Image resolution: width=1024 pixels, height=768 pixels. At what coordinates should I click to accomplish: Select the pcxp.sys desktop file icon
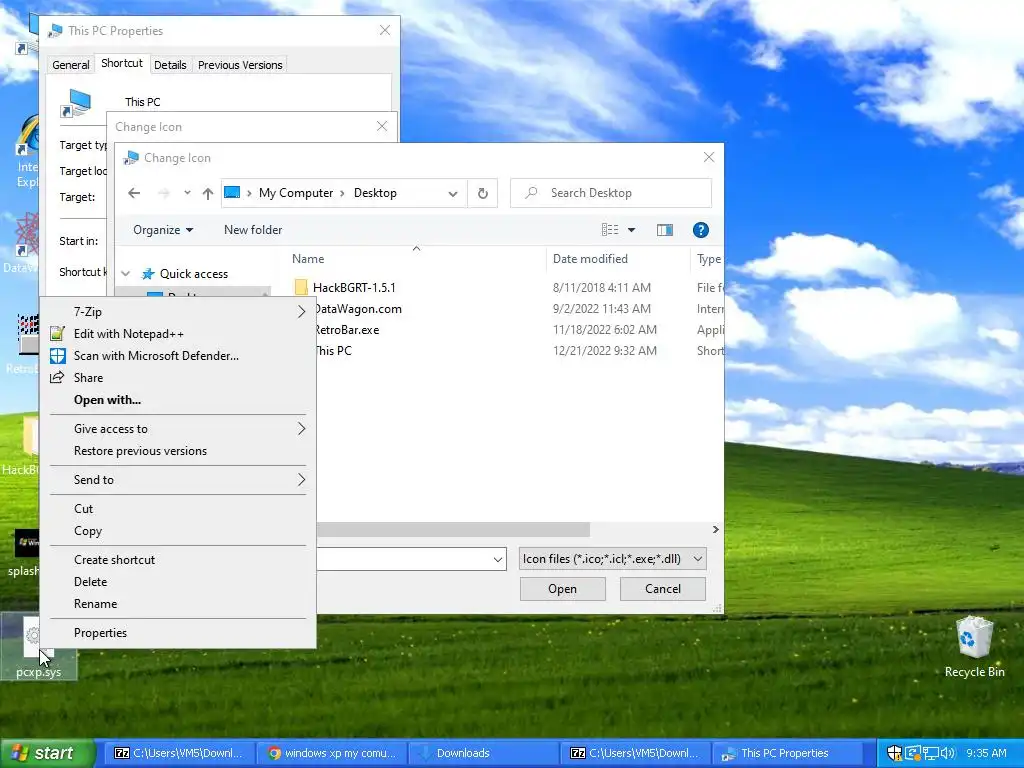tap(39, 647)
